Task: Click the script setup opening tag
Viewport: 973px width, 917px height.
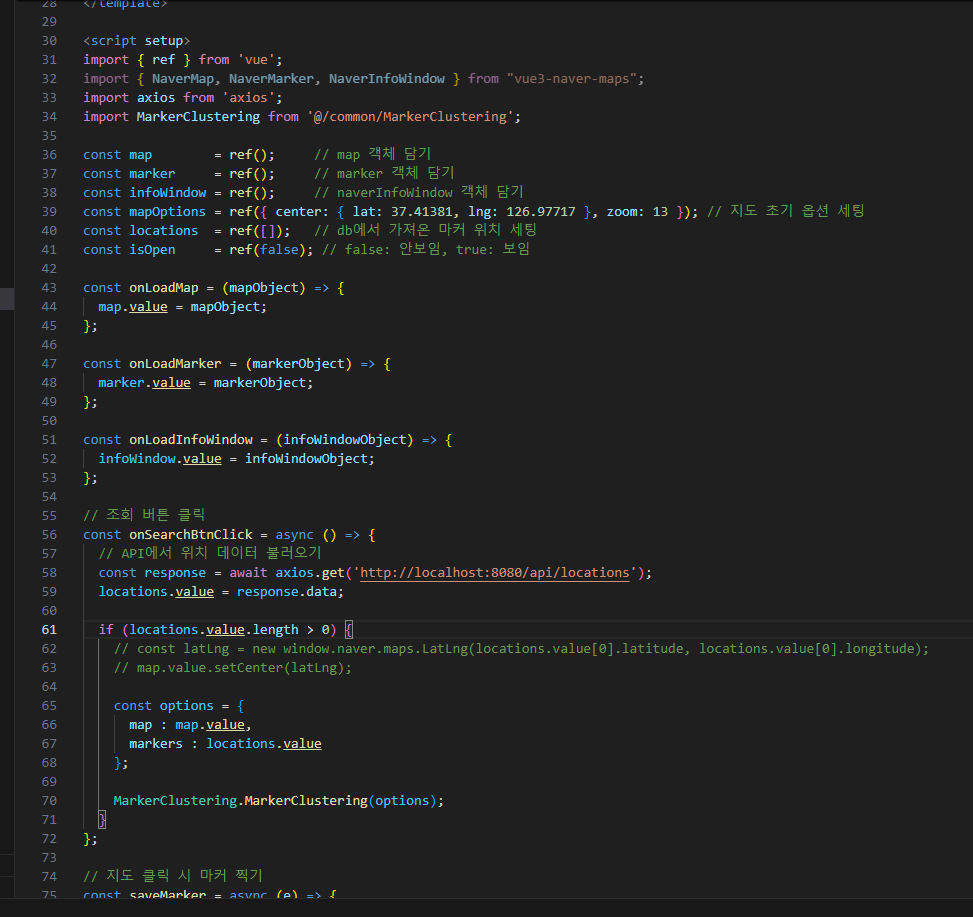Action: [136, 41]
